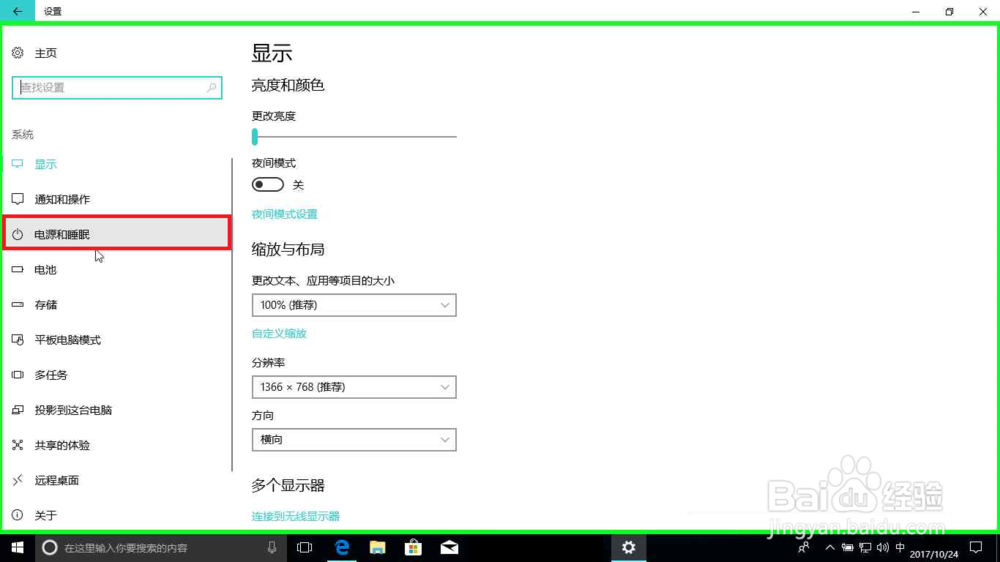Open the Action Center notification icon

pyautogui.click(x=976, y=547)
